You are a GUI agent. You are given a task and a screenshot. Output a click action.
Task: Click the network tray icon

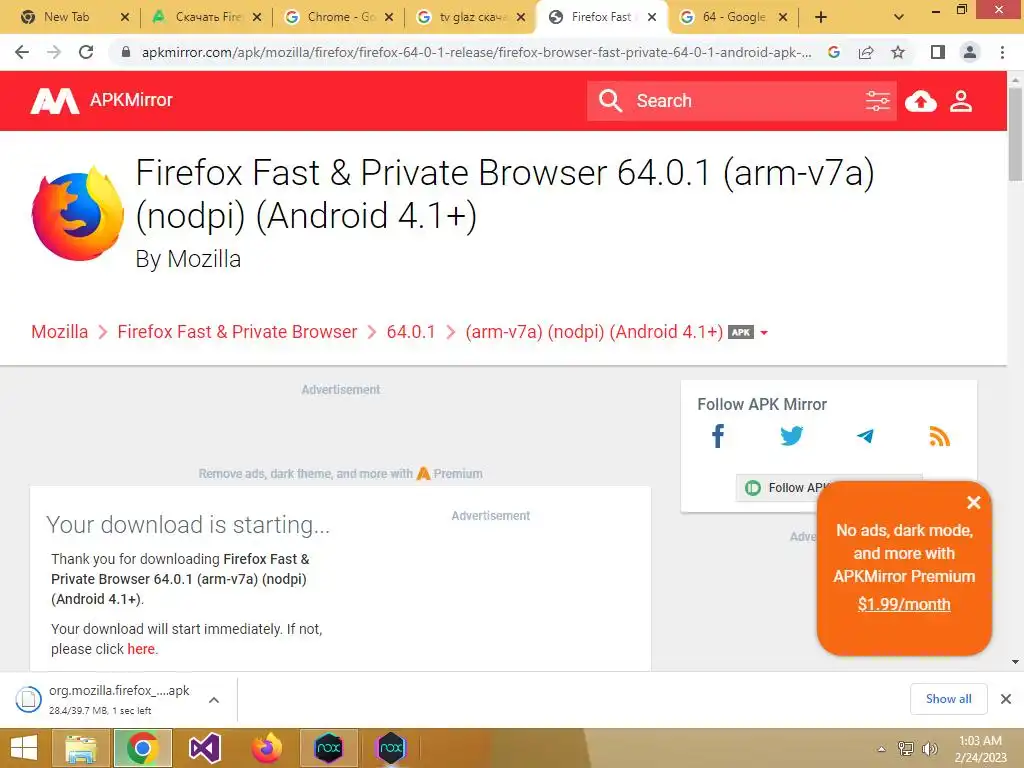[905, 748]
